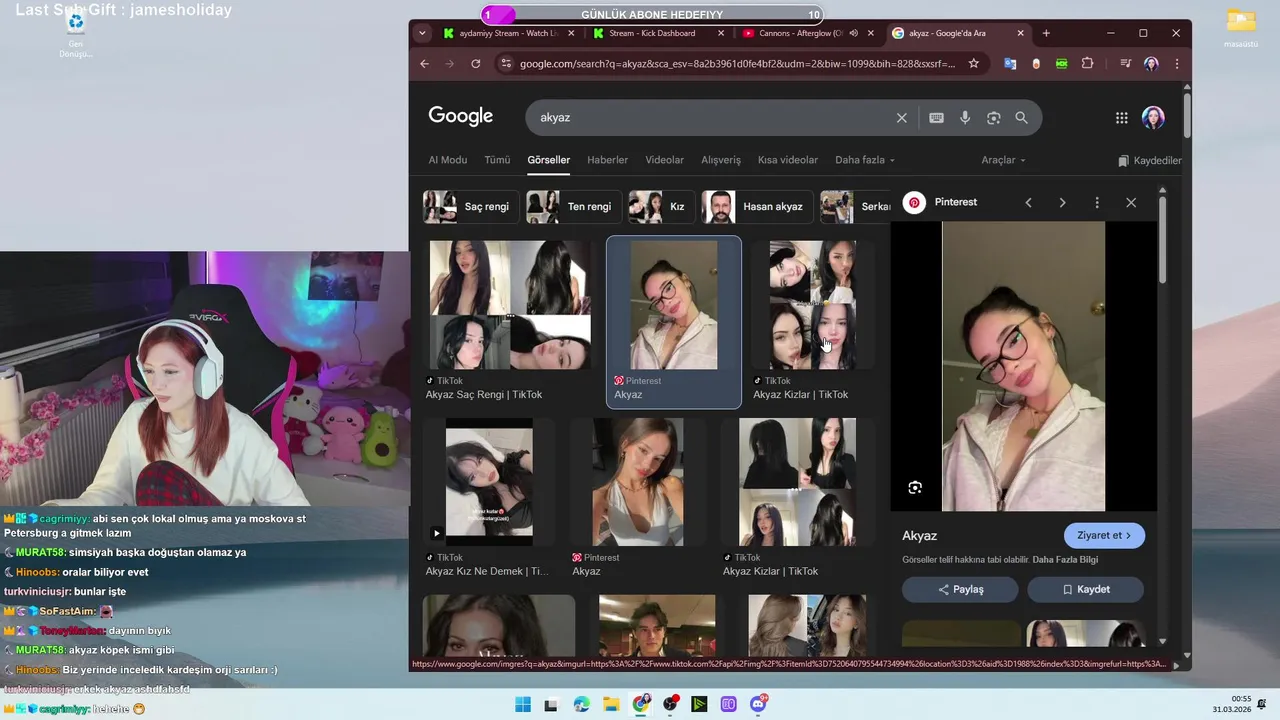1280x720 pixels.
Task: Open three-dot options in image preview
Action: [1097, 203]
